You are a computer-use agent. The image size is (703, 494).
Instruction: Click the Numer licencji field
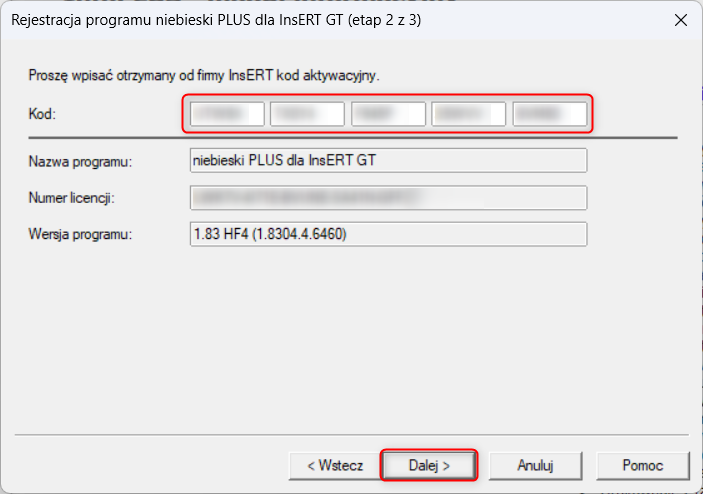pos(388,198)
